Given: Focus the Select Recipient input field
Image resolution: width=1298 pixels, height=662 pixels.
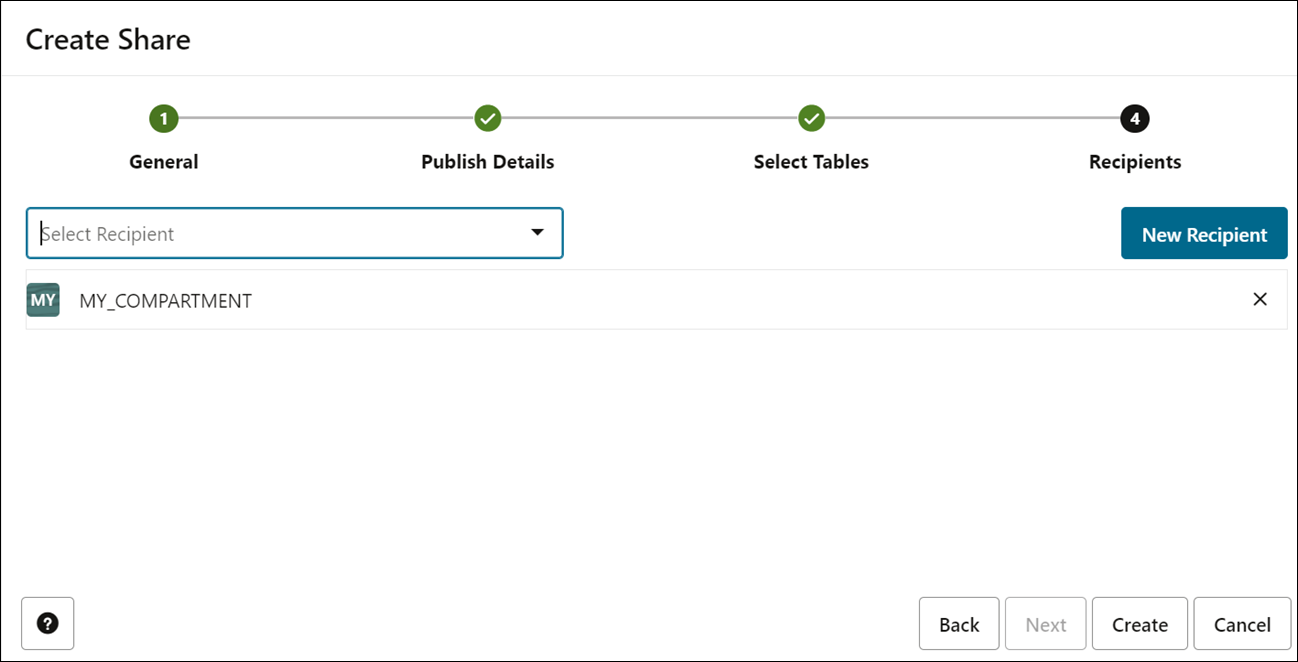Looking at the screenshot, I should [270, 233].
